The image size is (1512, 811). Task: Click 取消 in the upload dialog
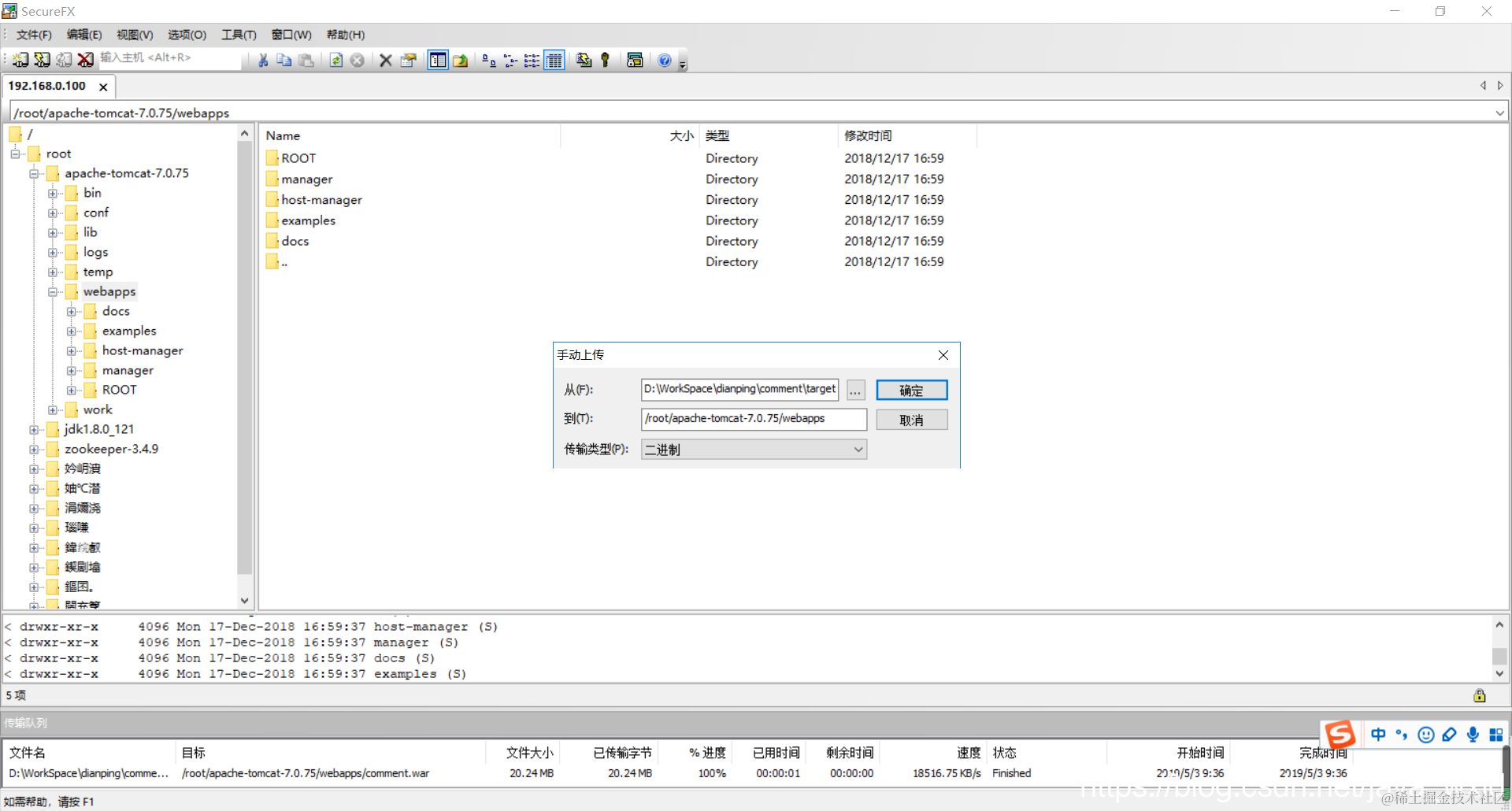coord(912,420)
